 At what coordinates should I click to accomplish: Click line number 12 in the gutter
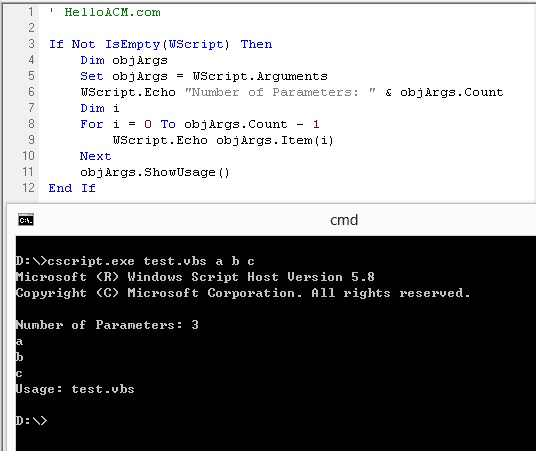28,188
